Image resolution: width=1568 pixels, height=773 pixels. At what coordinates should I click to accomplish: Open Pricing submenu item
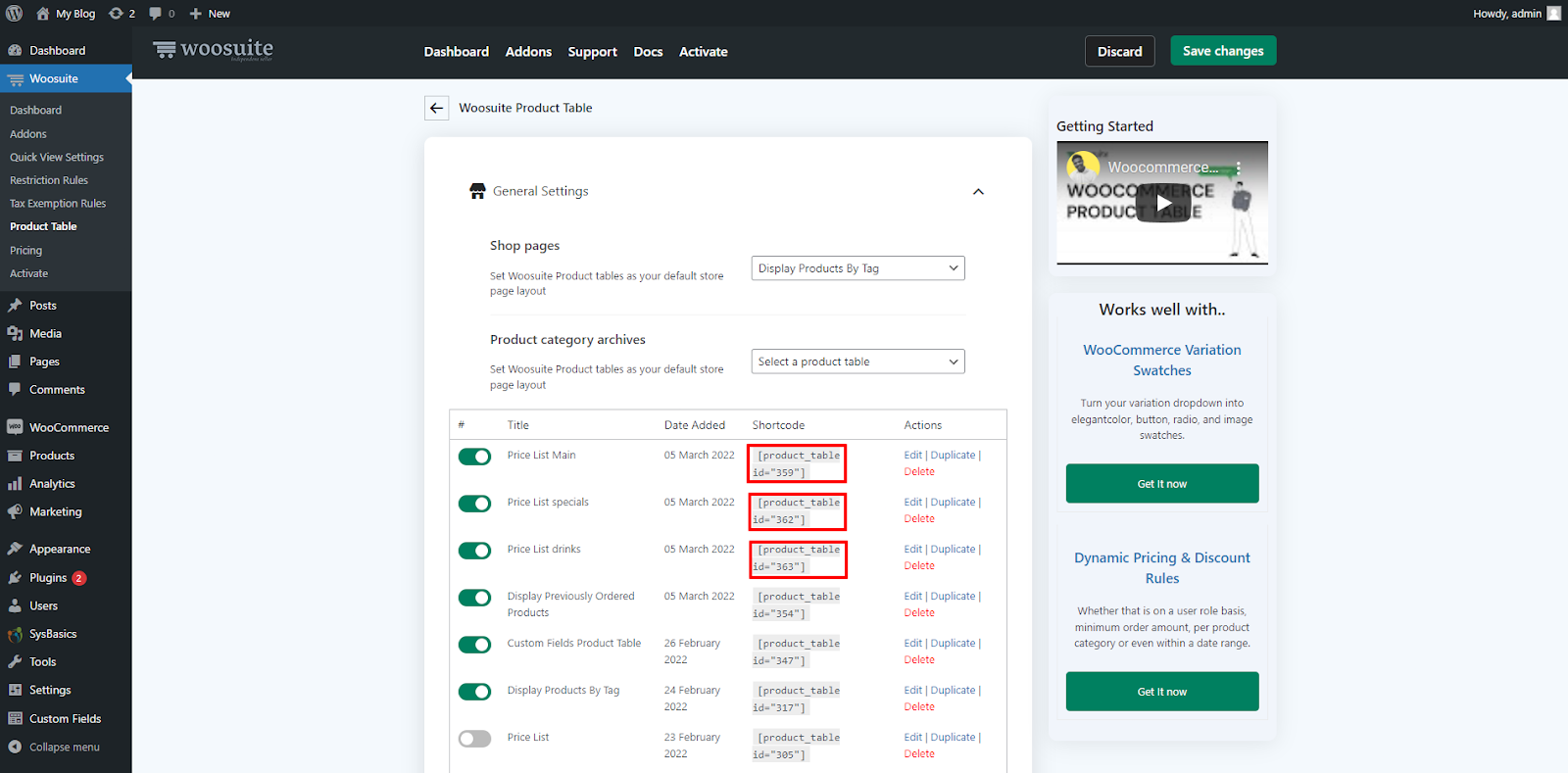click(x=26, y=251)
